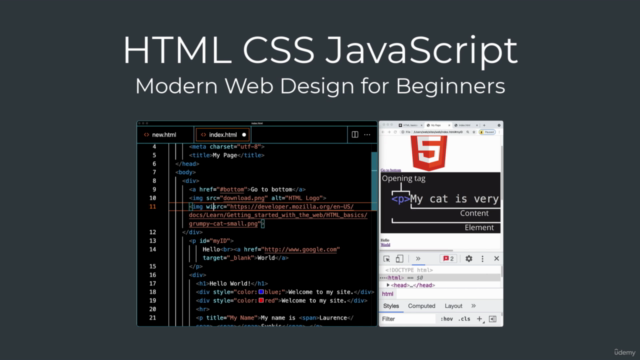Toggle the .cls class editor button

(464, 319)
